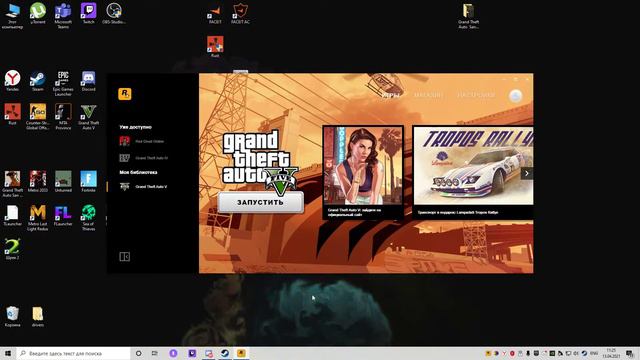Open the Metro 2033 desktop icon

click(38, 182)
